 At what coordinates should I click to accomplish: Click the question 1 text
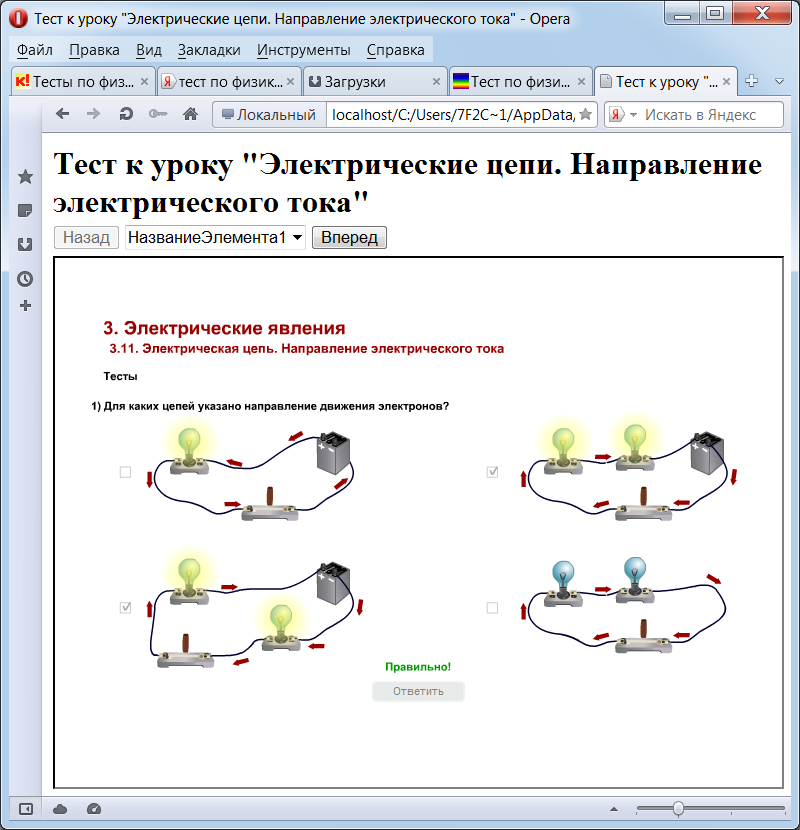[270, 406]
